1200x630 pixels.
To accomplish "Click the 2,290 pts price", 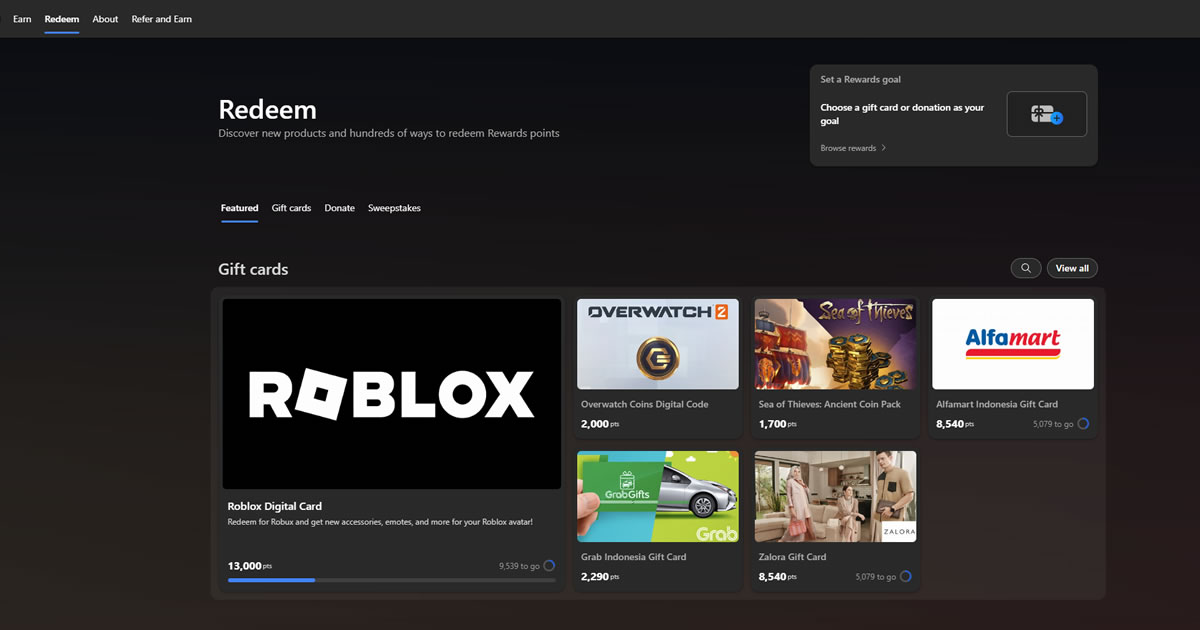I will (600, 576).
